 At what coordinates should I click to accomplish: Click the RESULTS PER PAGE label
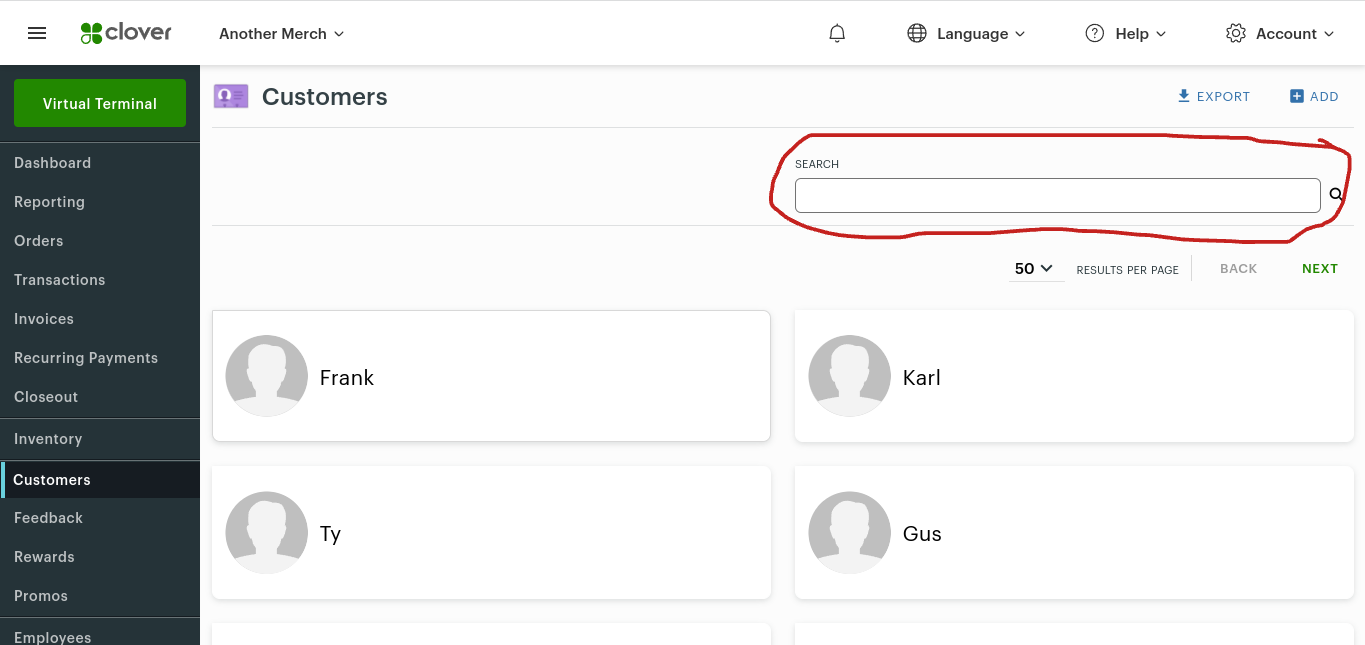pyautogui.click(x=1127, y=270)
